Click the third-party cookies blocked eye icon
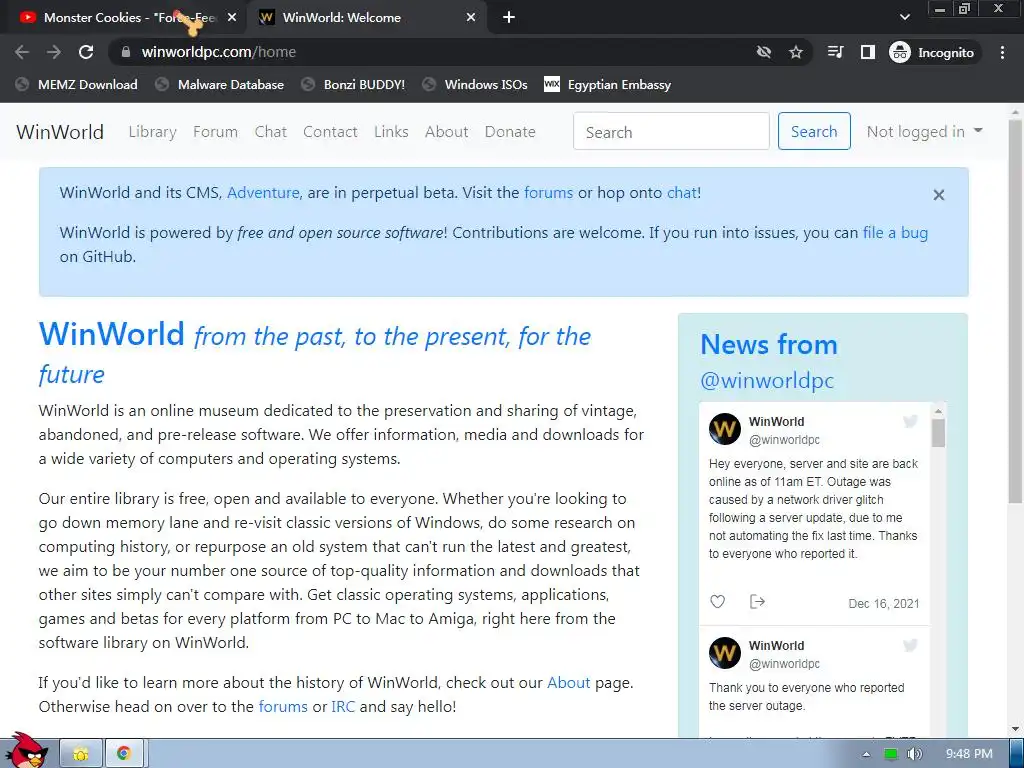The height and width of the screenshot is (768, 1024). coord(763,52)
